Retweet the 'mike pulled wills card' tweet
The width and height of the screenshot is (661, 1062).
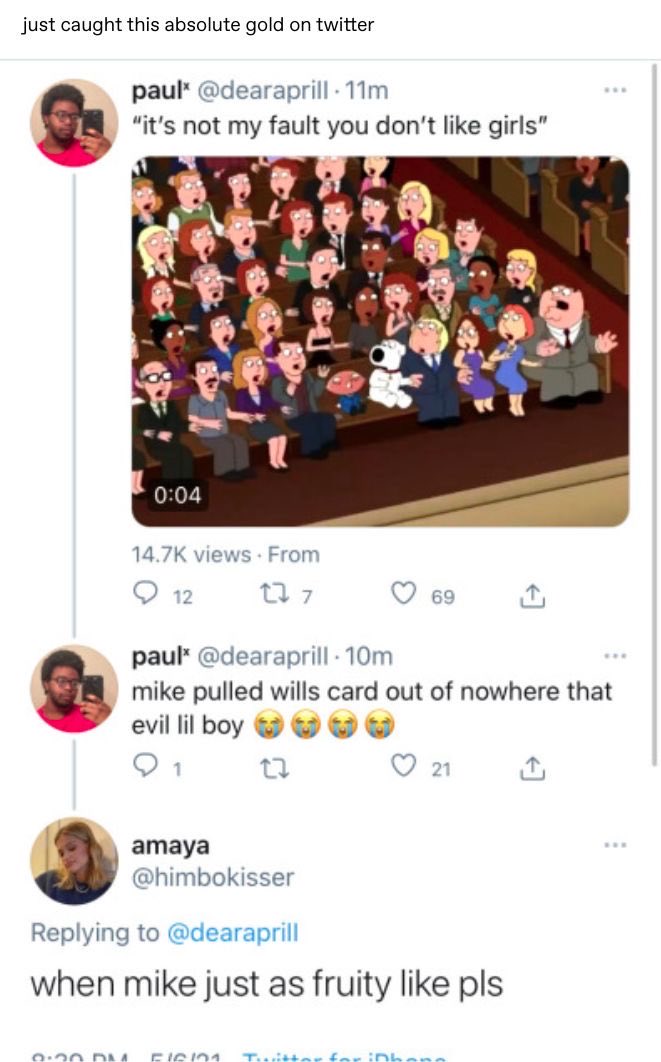pos(275,767)
